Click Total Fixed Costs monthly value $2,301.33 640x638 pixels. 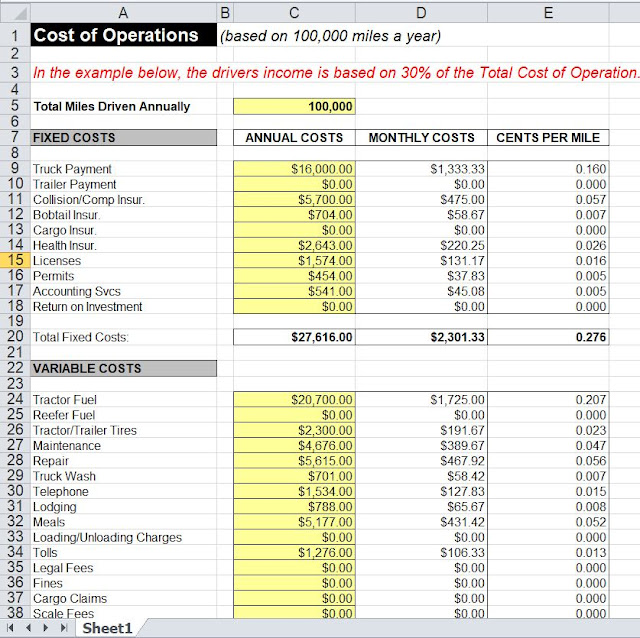tap(421, 337)
